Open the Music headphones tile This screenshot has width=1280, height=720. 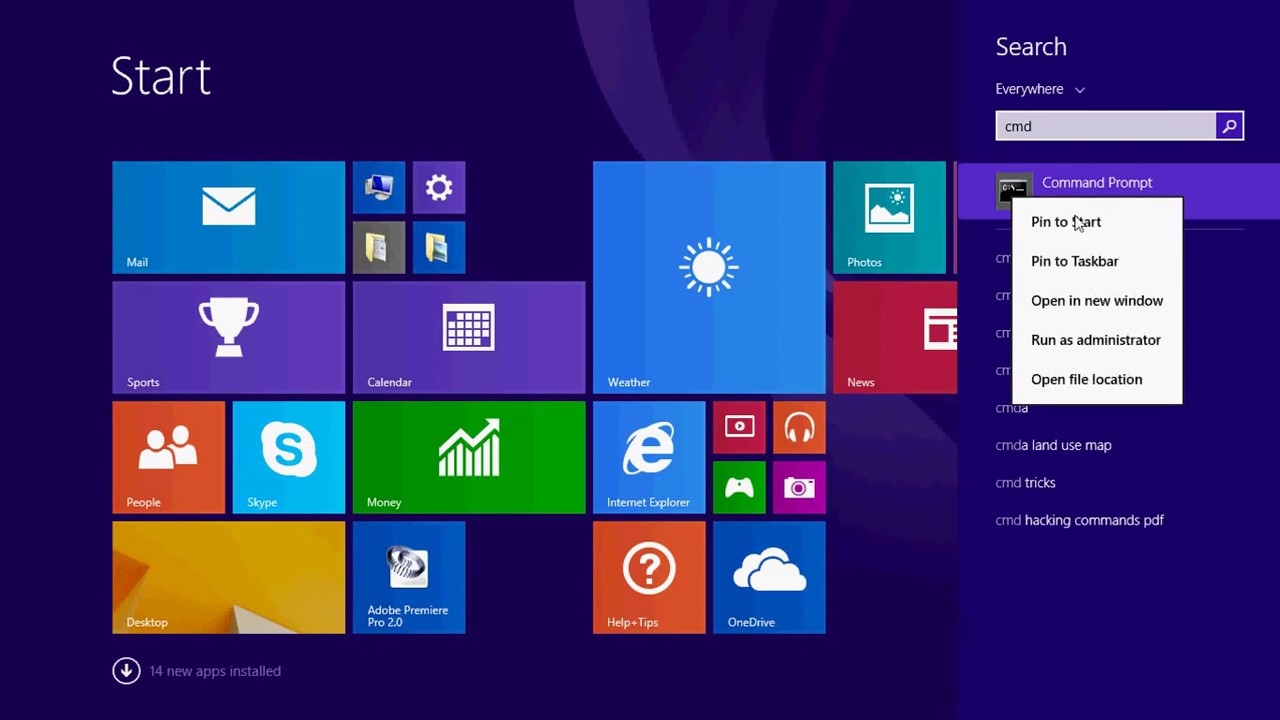pyautogui.click(x=799, y=427)
